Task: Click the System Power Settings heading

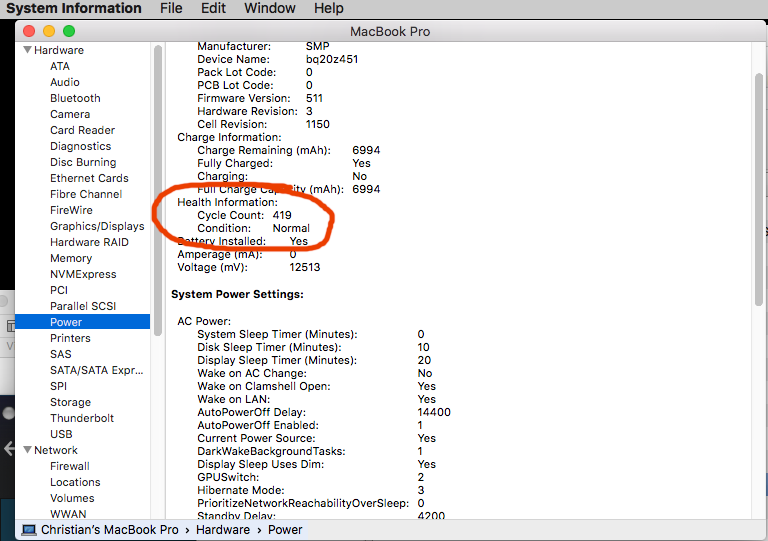Action: click(x=237, y=294)
